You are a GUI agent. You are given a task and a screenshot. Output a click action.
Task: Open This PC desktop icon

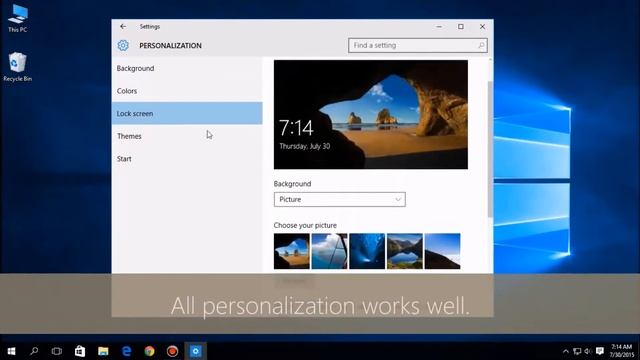click(x=18, y=19)
